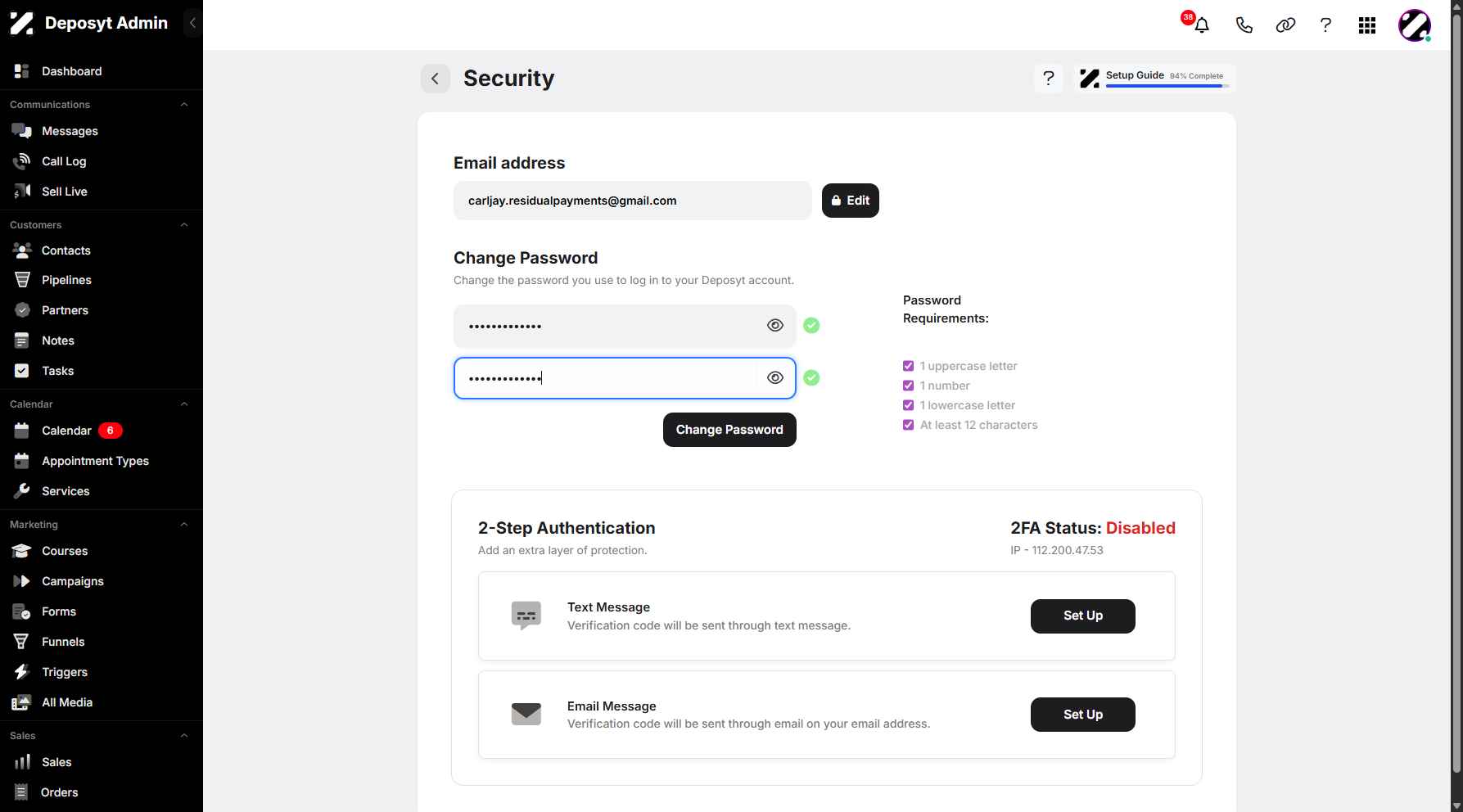Toggle the At least 12 characters checkbox
1463x812 pixels.
click(908, 425)
